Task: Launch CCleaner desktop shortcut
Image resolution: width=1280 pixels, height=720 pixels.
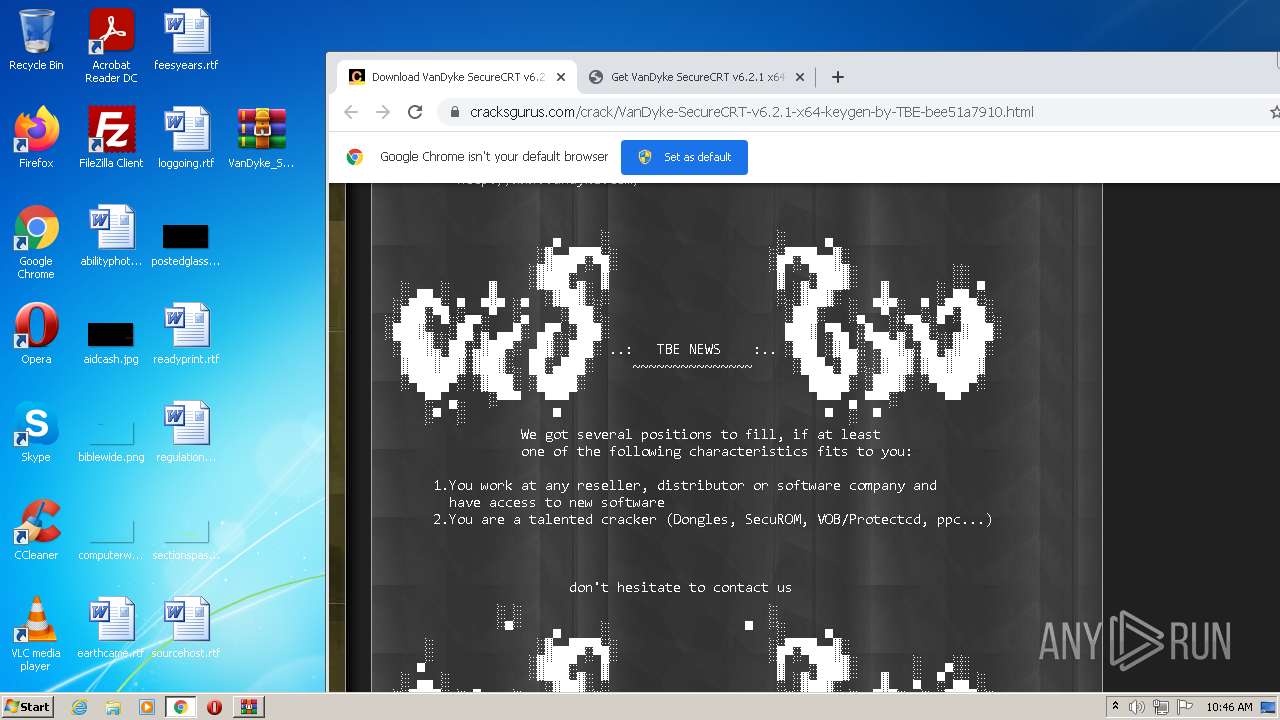Action: coord(36,530)
